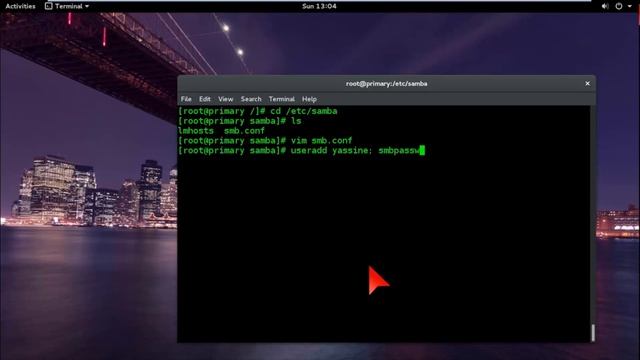
Task: Open the clock showing Sun 13:04
Action: pos(319,6)
